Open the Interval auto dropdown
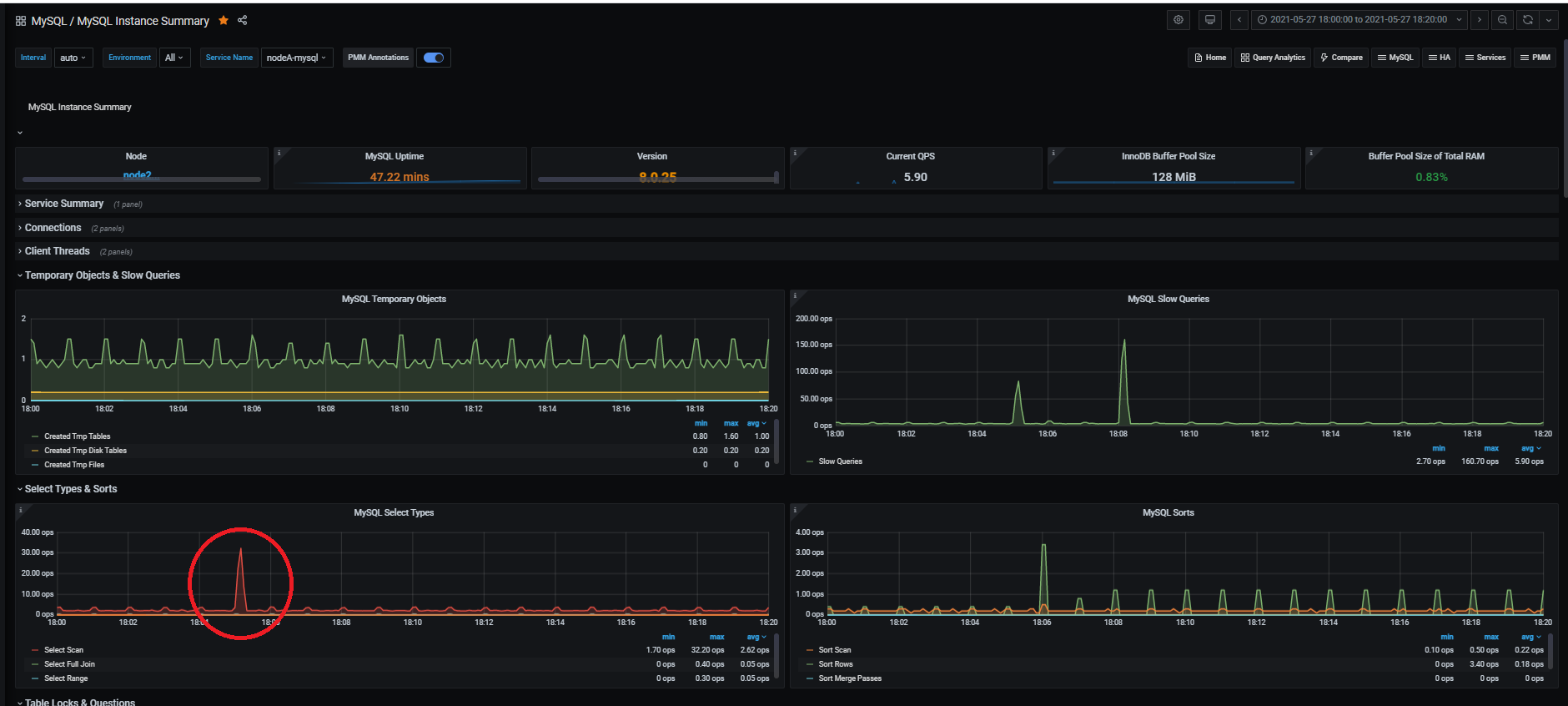The height and width of the screenshot is (706, 1568). coord(73,58)
